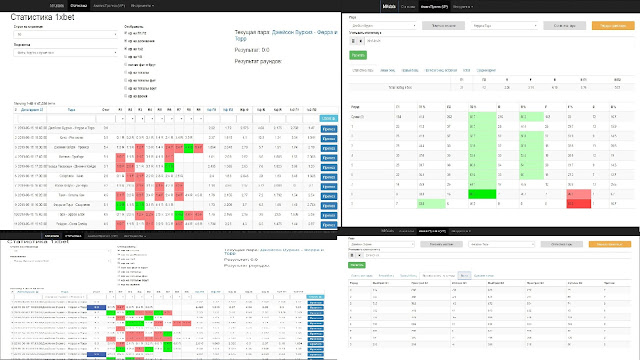Open calendar icon in top-right analysis panel
640x360 pixels.
pos(353,41)
